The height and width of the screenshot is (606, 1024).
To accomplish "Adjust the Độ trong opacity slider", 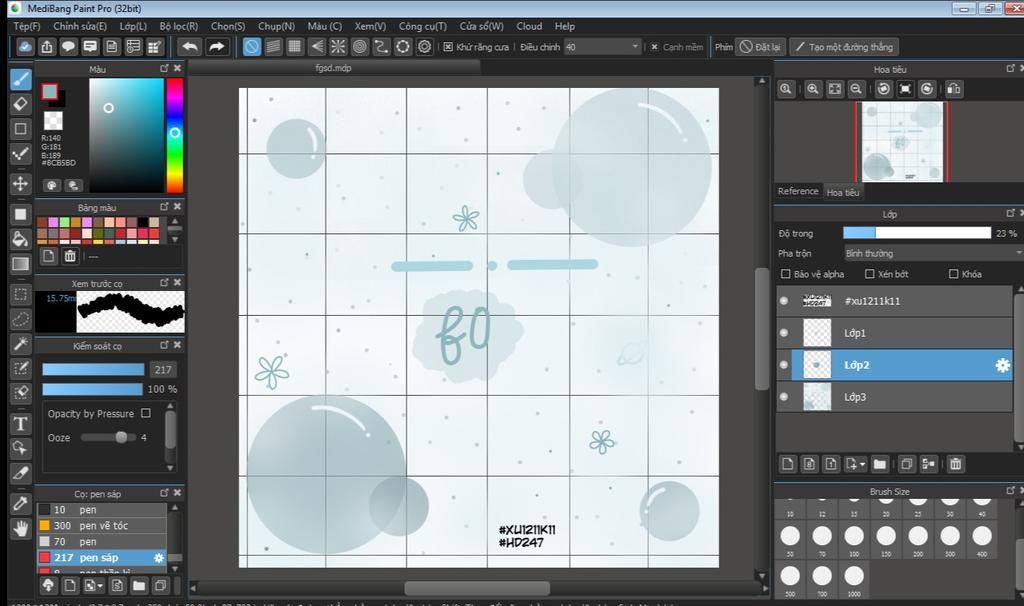I will coord(917,233).
